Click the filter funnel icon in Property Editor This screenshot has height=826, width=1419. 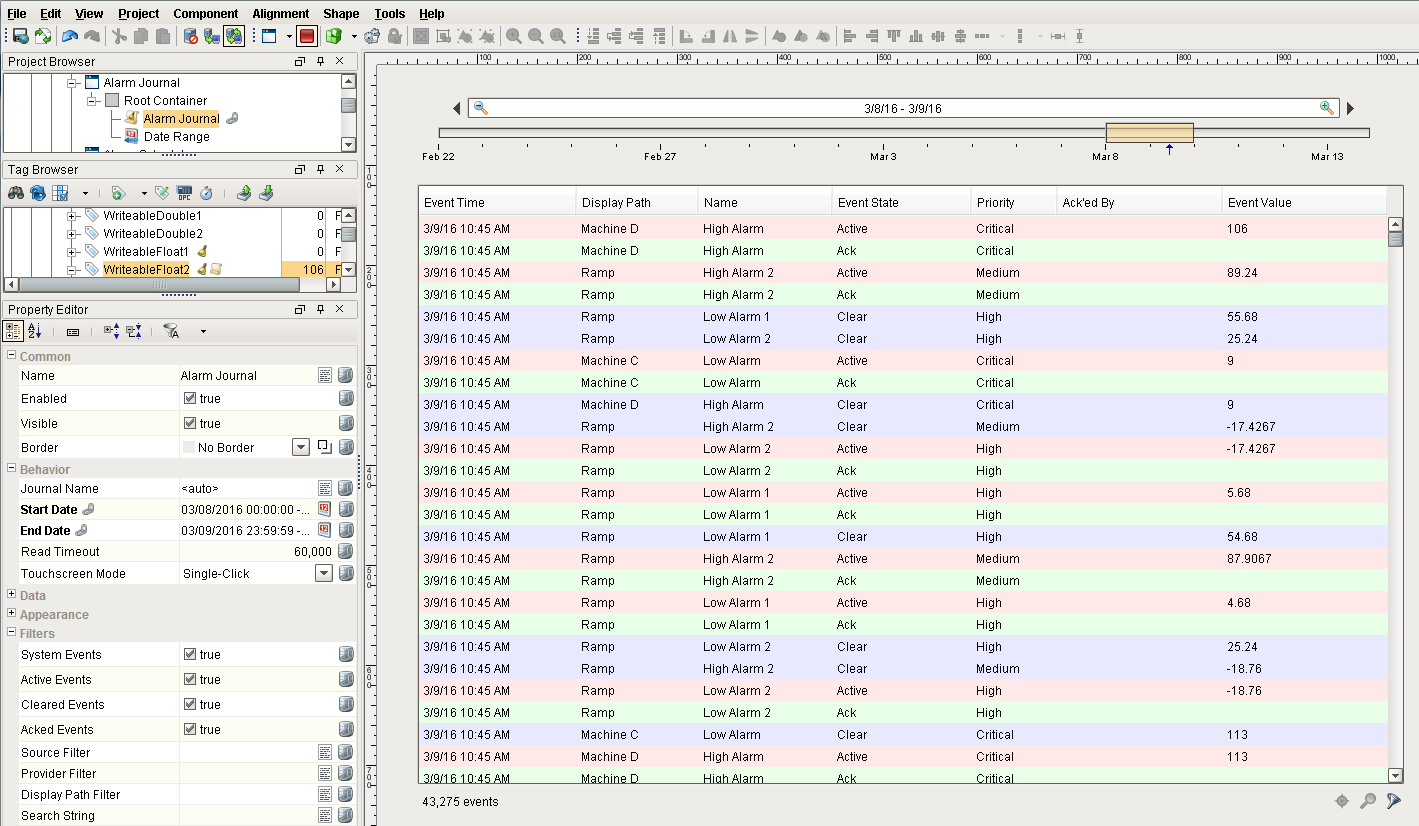click(x=171, y=331)
